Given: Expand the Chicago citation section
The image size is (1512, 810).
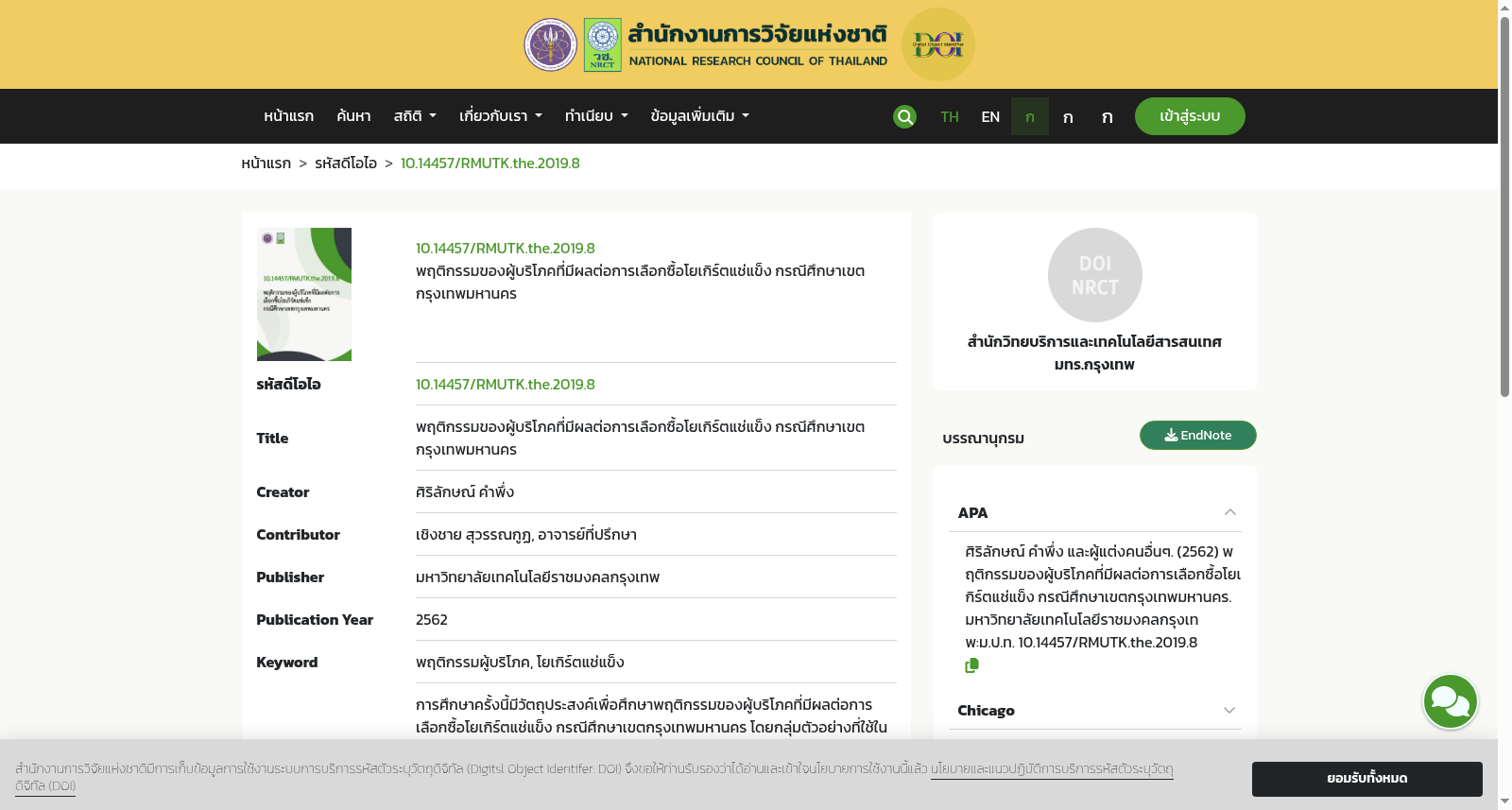Looking at the screenshot, I should point(1229,710).
